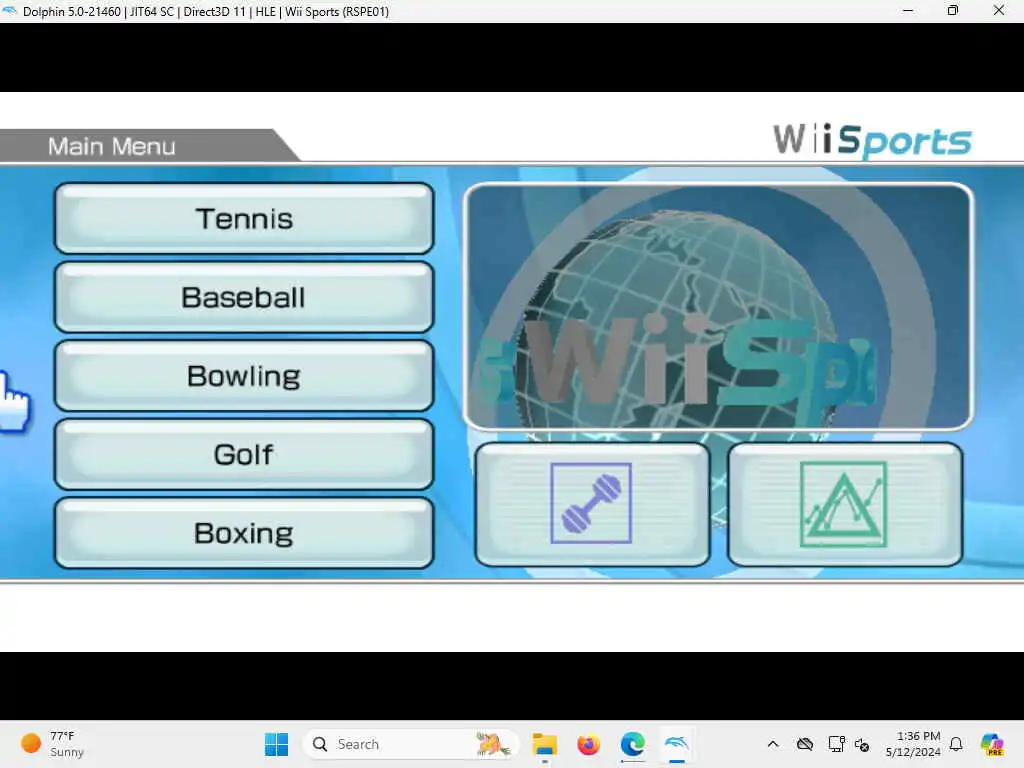Screen dimensions: 1024x768
Task: Open the Windows Start menu
Action: tap(276, 744)
